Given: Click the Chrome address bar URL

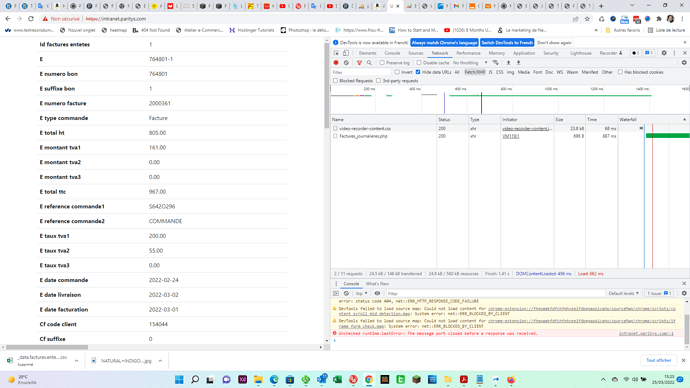Looking at the screenshot, I should 116,19.
